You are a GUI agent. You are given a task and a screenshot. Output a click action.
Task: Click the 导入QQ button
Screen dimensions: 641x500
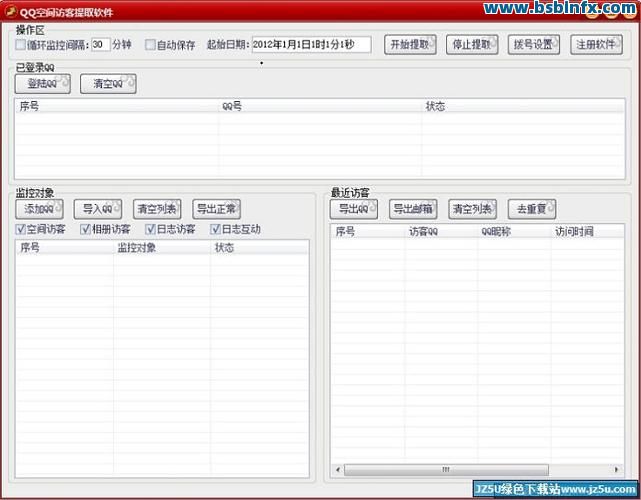tap(98, 209)
